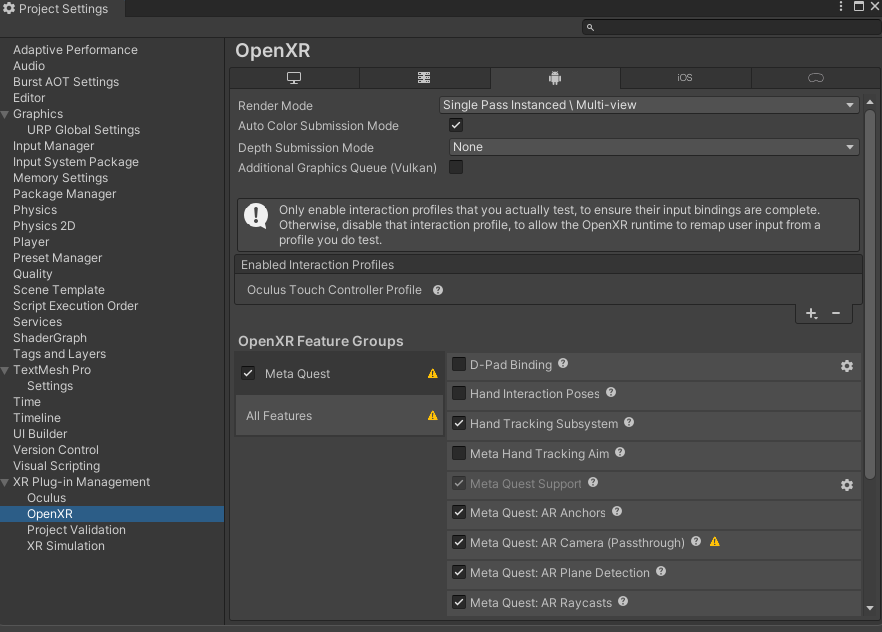The width and height of the screenshot is (882, 632).
Task: Click help icon for Oculus Touch Controller Profile
Action: point(438,290)
